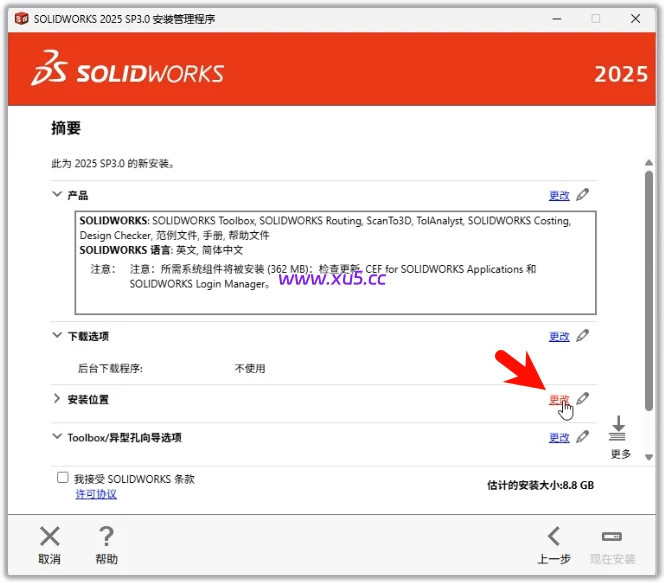Image resolution: width=665 pixels, height=583 pixels.
Task: Click the 现在安装 install icon
Action: (612, 537)
